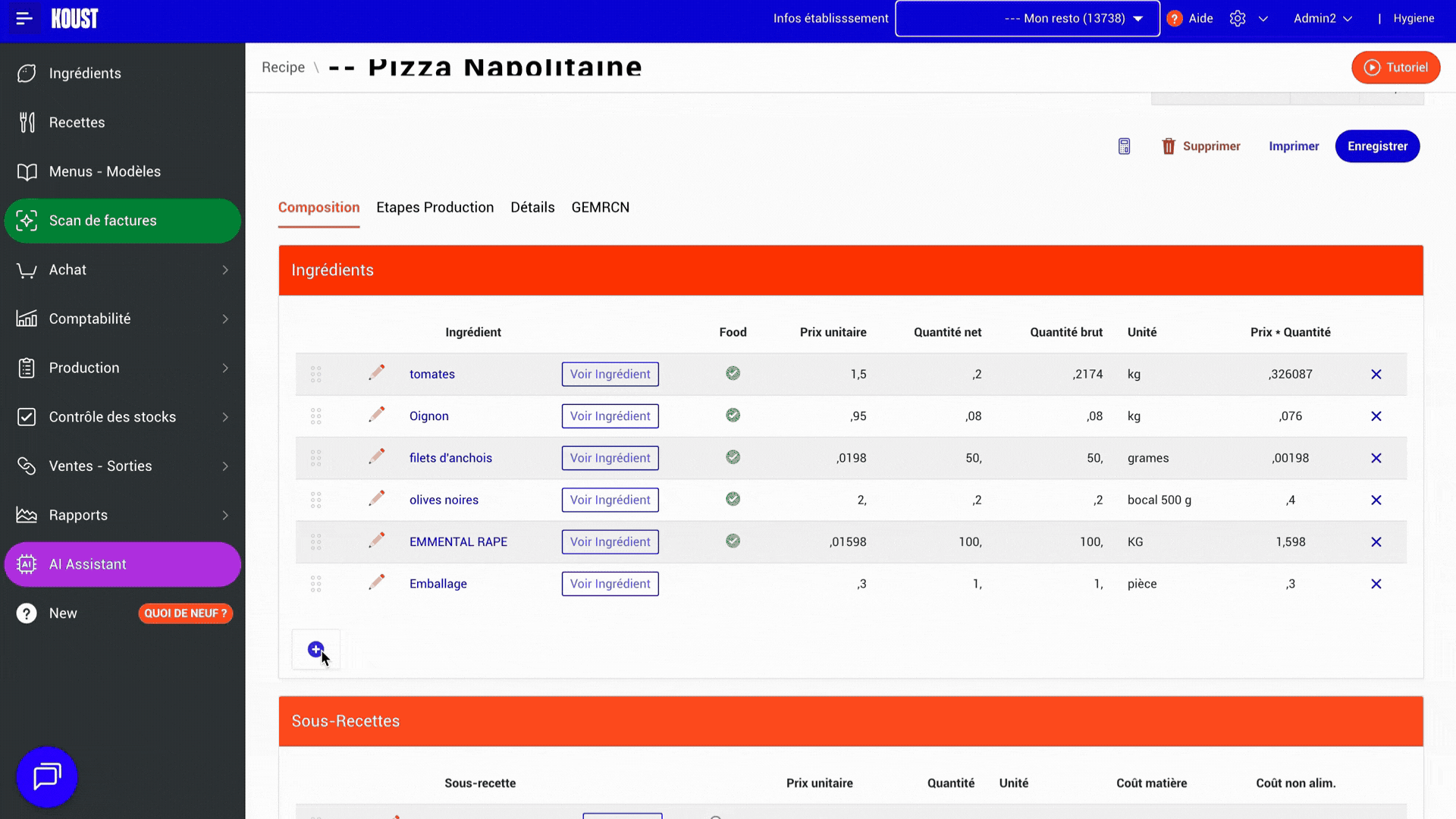Click the green Food checkmark for Oignon
This screenshot has width=1456, height=819.
pos(733,415)
